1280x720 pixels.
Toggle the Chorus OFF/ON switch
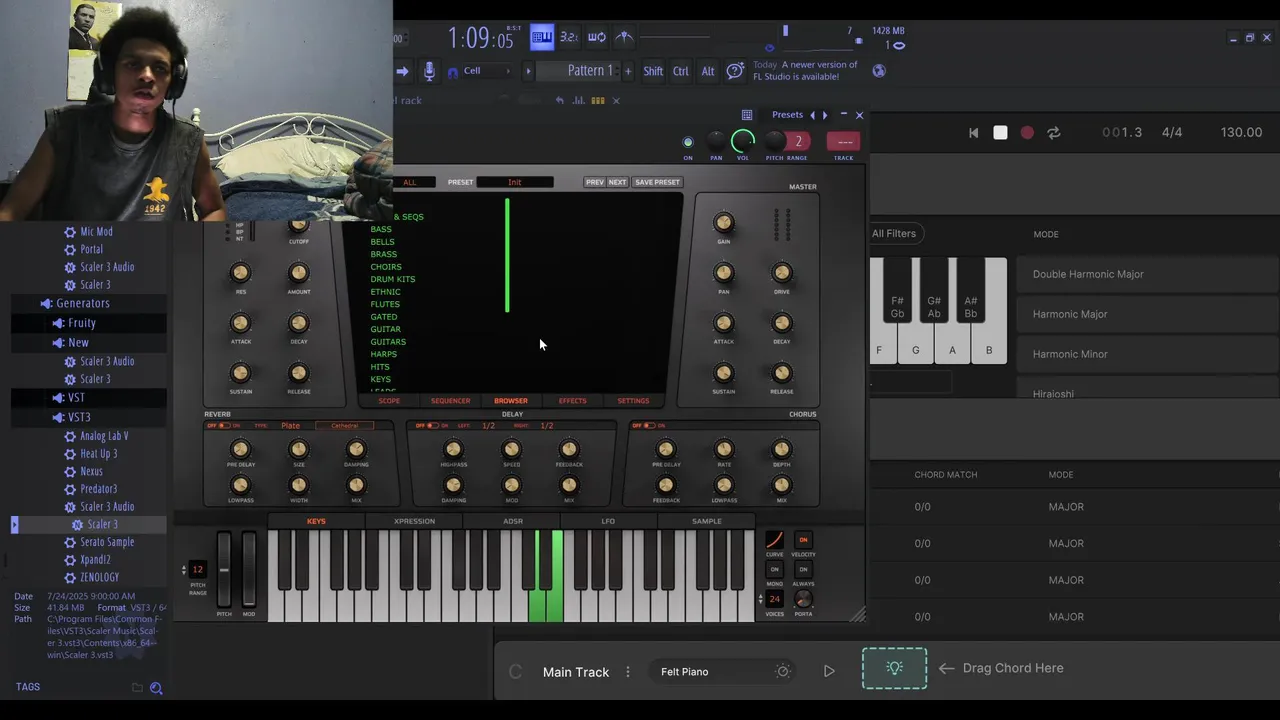[648, 426]
